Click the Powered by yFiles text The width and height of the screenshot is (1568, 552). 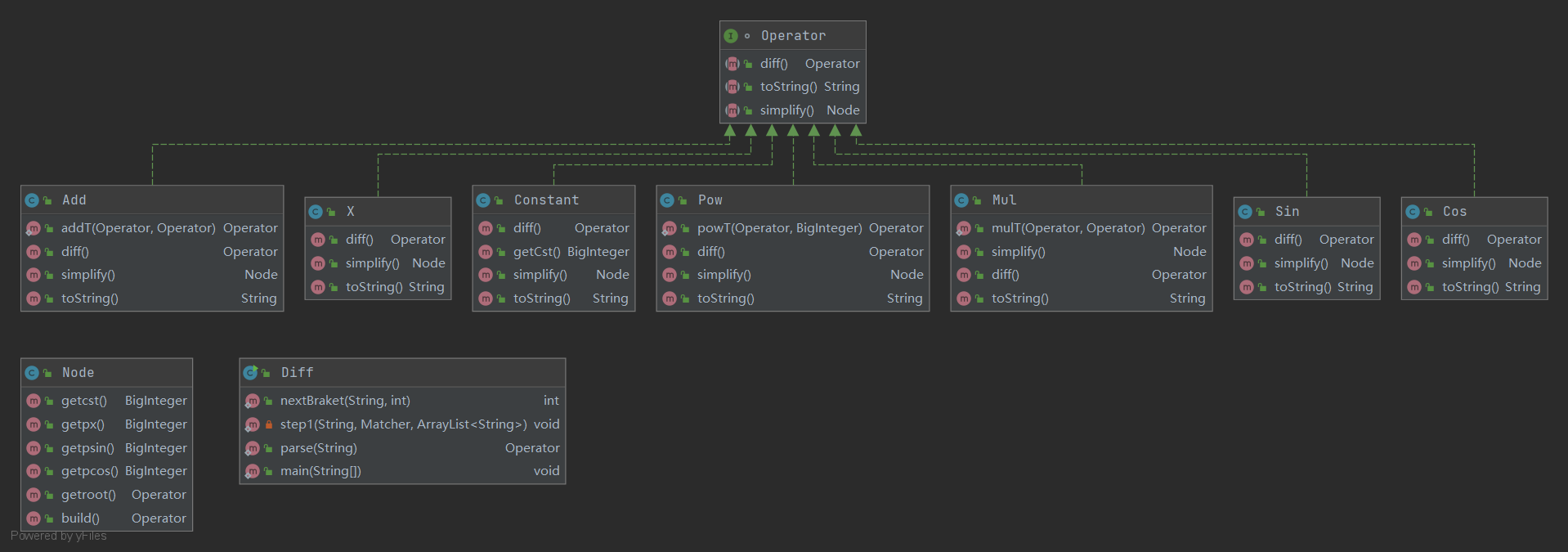click(x=59, y=536)
